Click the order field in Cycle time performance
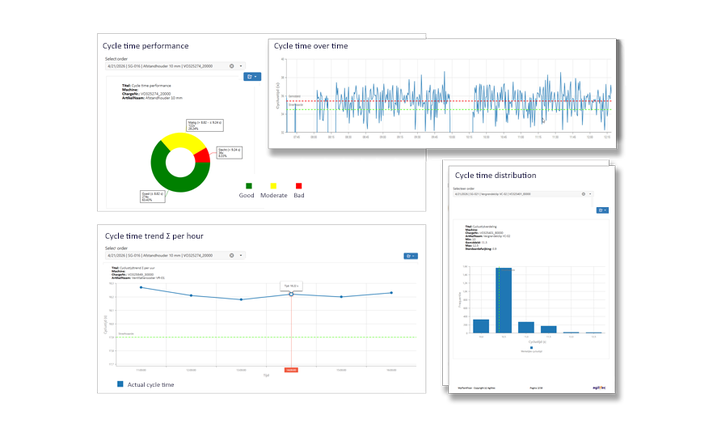713x424 pixels. [x=175, y=66]
